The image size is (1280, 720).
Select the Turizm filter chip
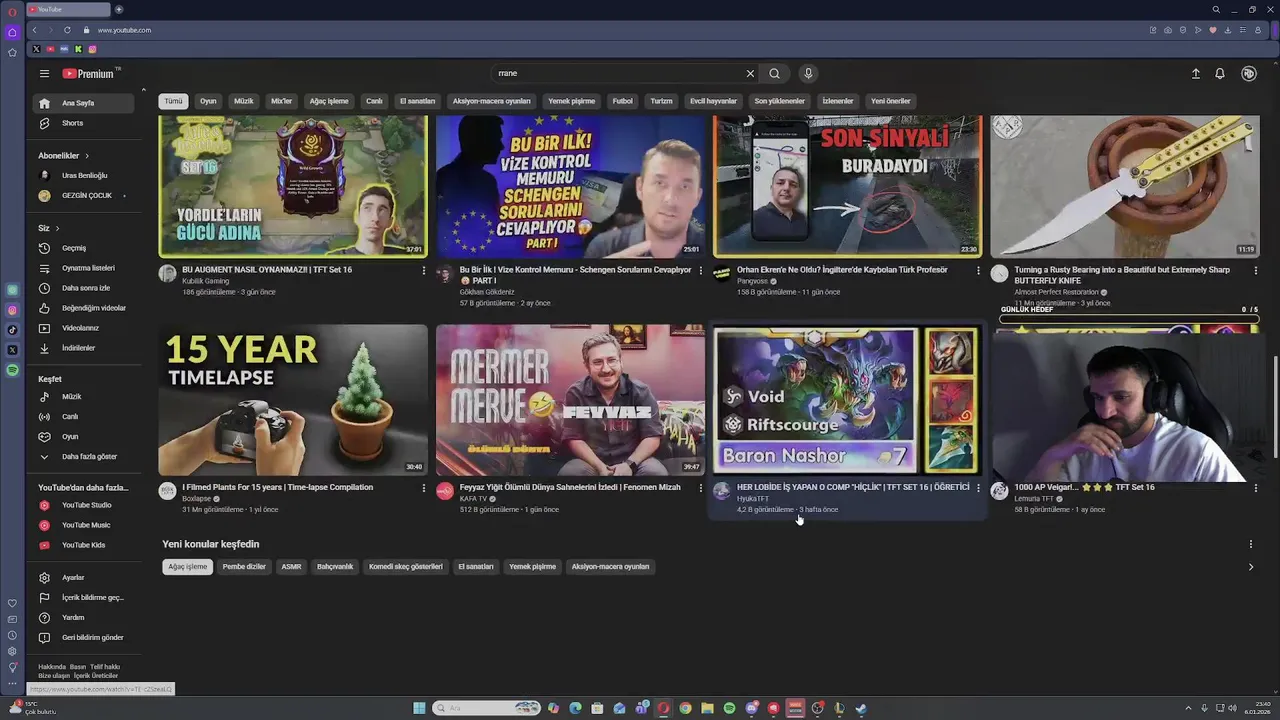point(661,101)
